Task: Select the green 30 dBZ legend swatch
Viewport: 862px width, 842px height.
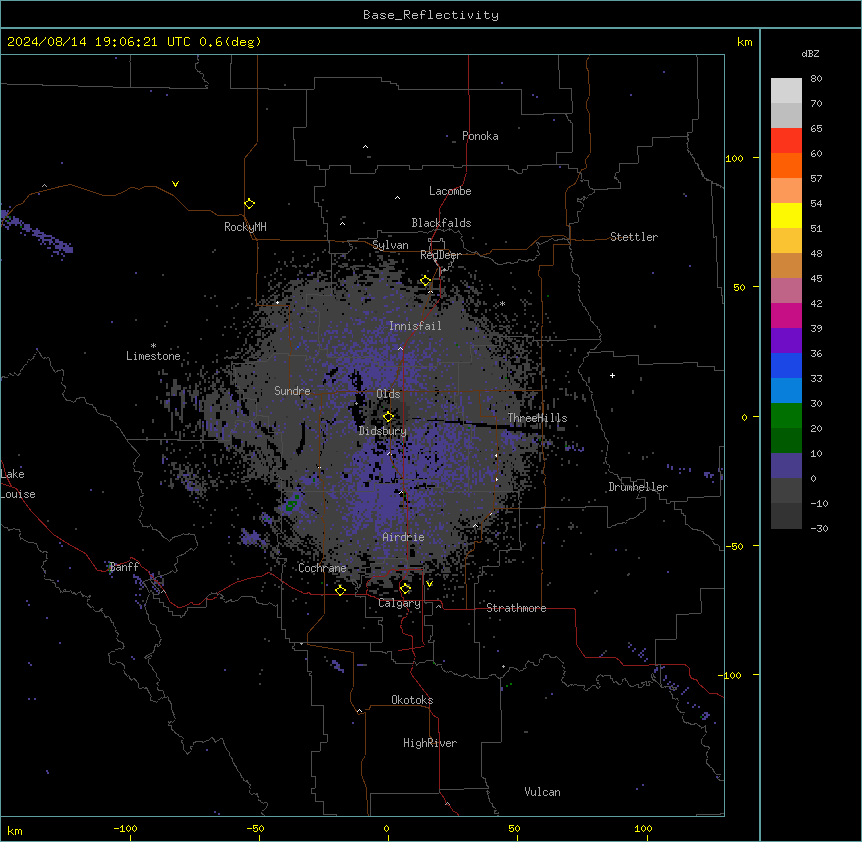Action: (786, 416)
